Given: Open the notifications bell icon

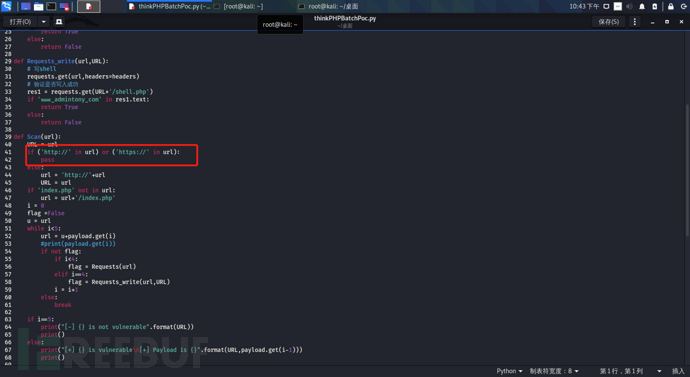Looking at the screenshot, I should click(642, 7).
